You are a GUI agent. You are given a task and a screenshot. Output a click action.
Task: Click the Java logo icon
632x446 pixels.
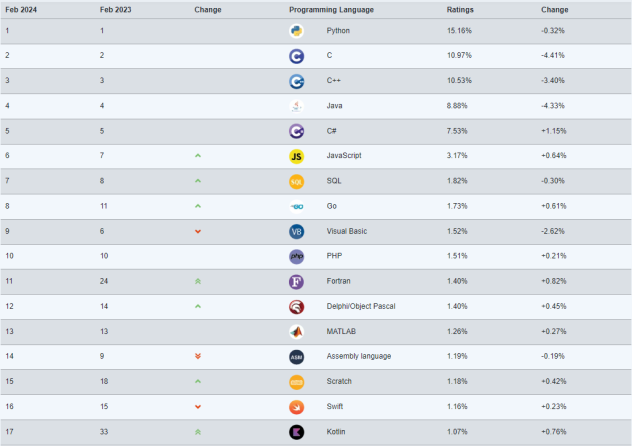(296, 106)
